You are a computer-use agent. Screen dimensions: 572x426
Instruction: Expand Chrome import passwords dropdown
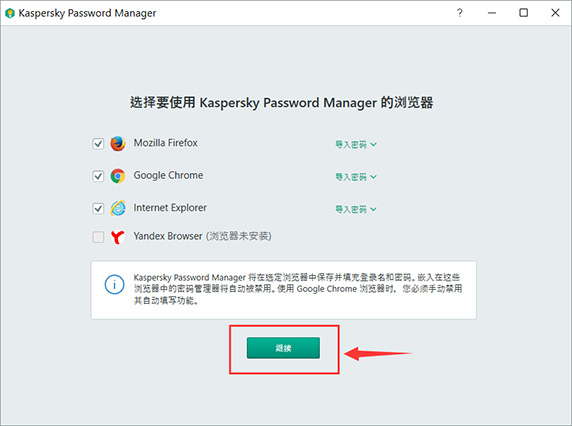(356, 177)
